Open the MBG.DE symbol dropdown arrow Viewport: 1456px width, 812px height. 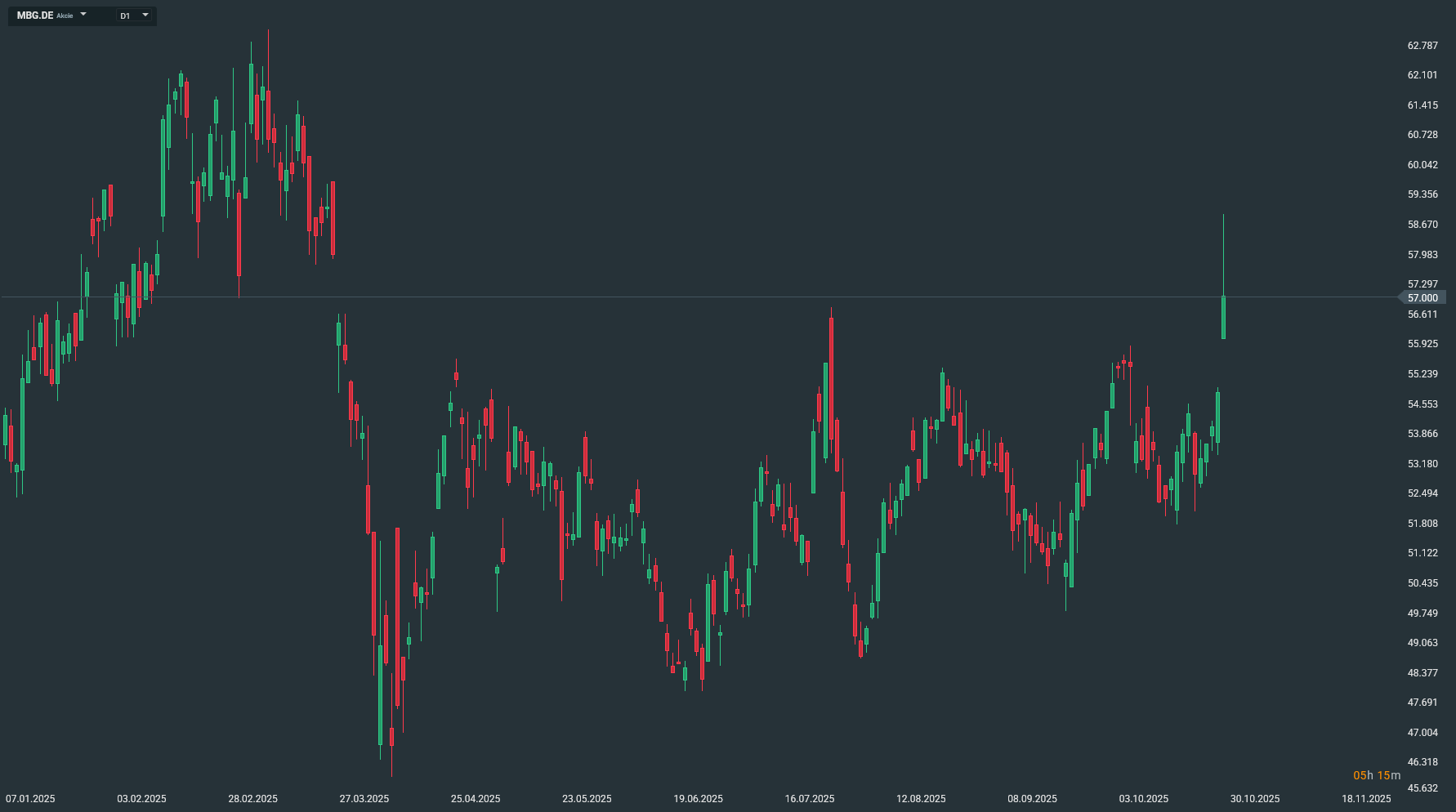83,15
